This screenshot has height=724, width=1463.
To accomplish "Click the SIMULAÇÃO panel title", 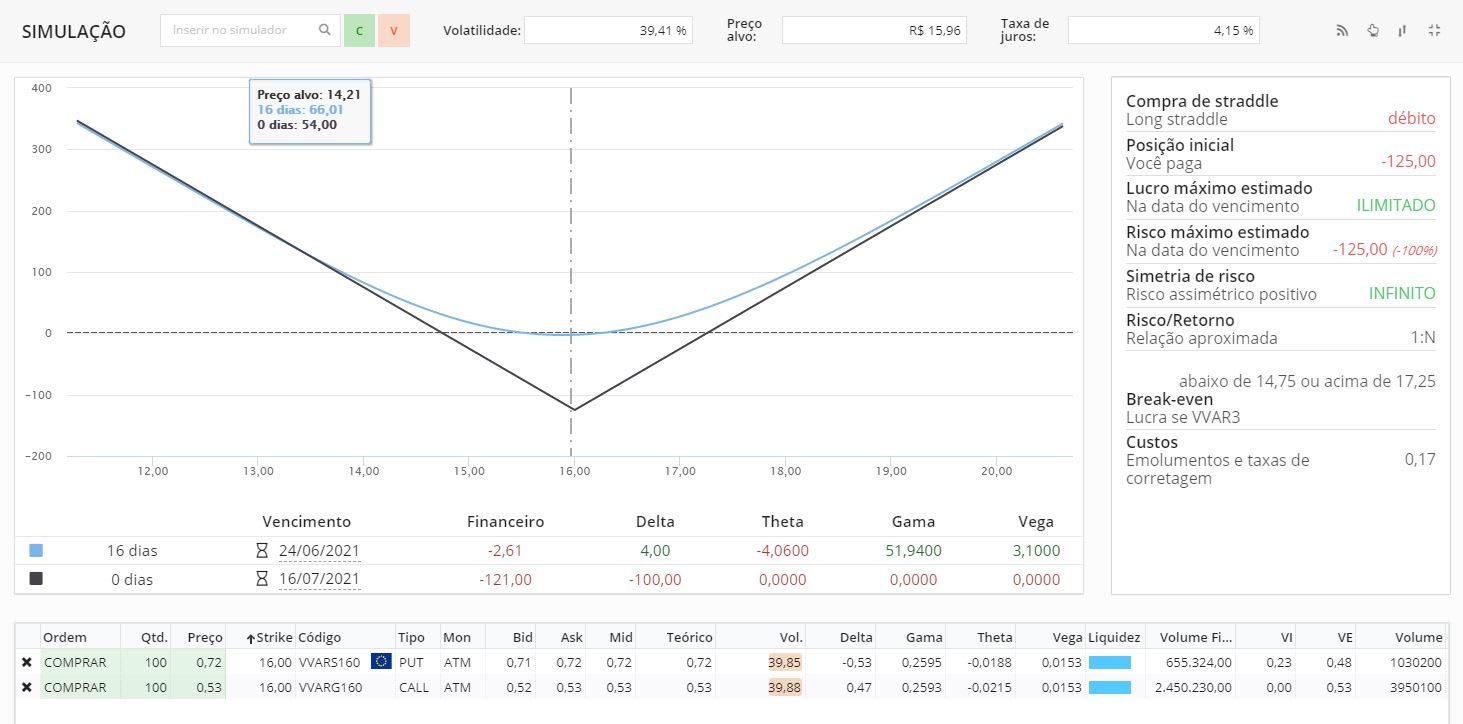I will pos(74,31).
